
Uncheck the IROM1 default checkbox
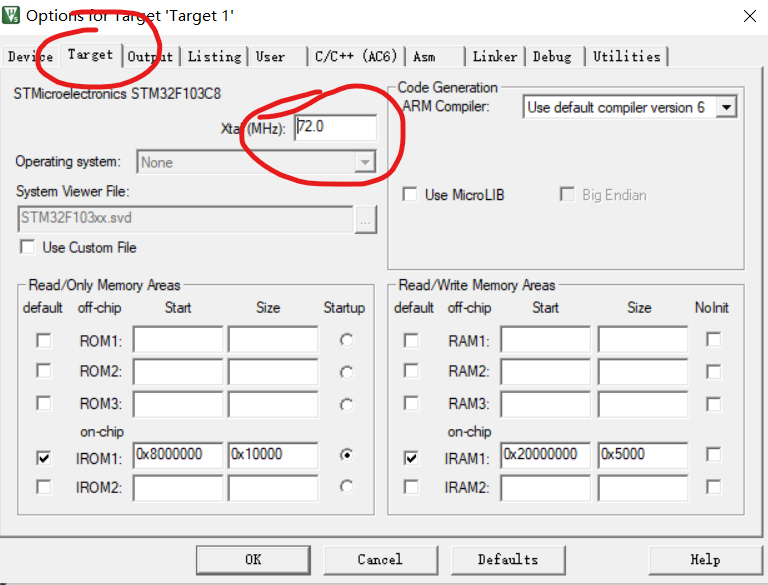tap(44, 458)
